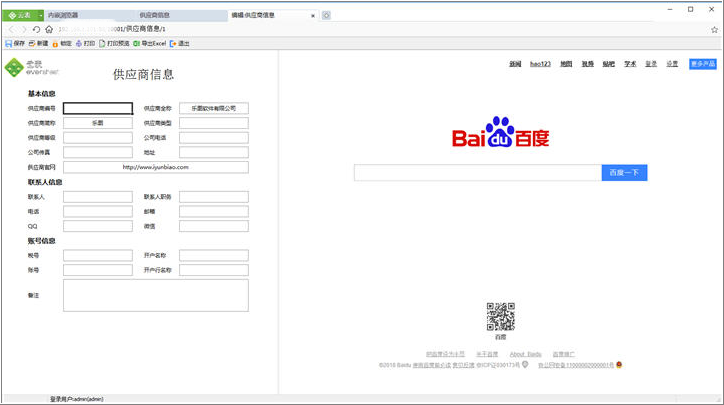This screenshot has width=724, height=405.
Task: Click the 税号 input field
Action: coord(98,255)
